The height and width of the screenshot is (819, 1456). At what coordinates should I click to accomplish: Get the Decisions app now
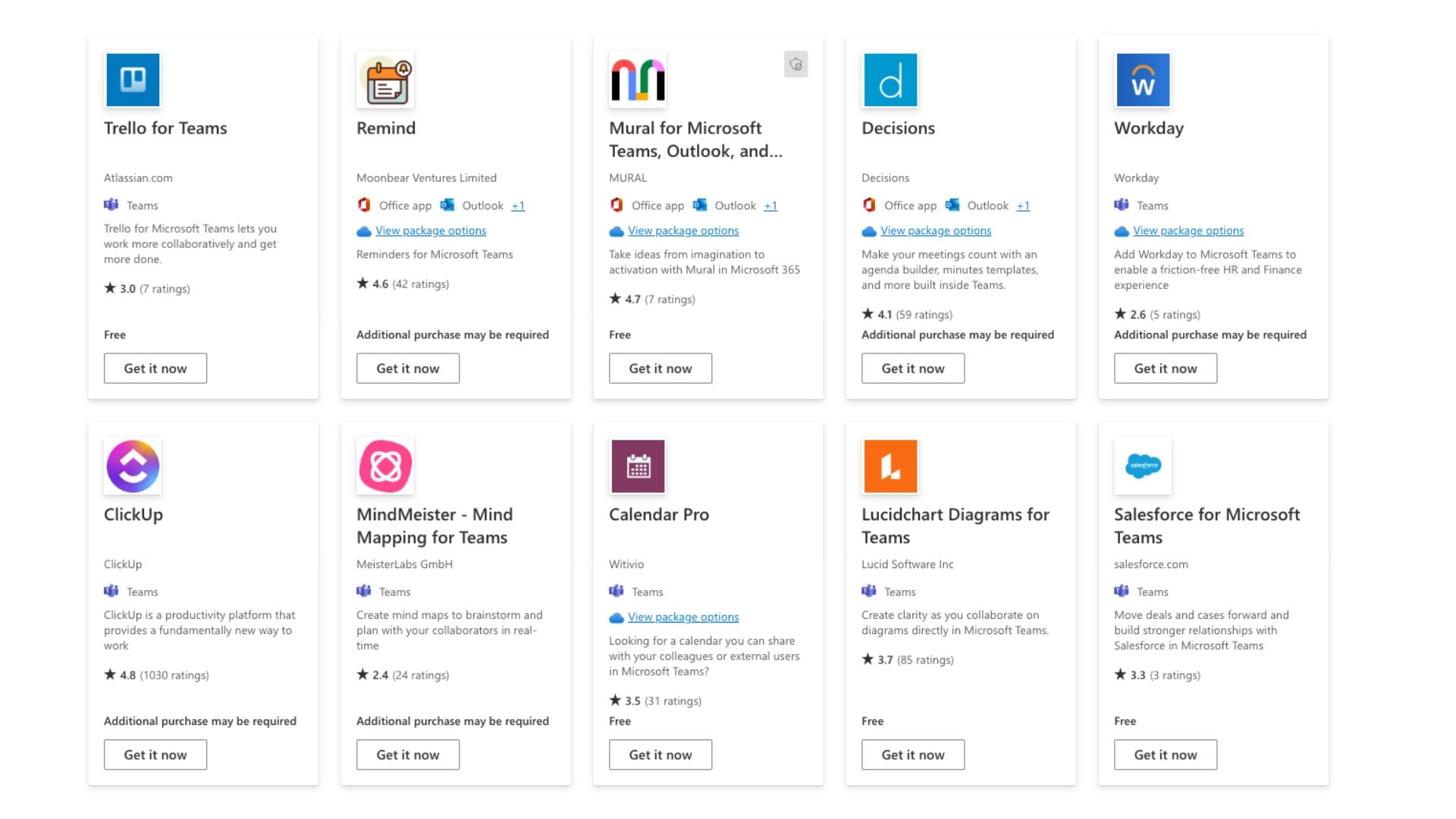point(913,369)
